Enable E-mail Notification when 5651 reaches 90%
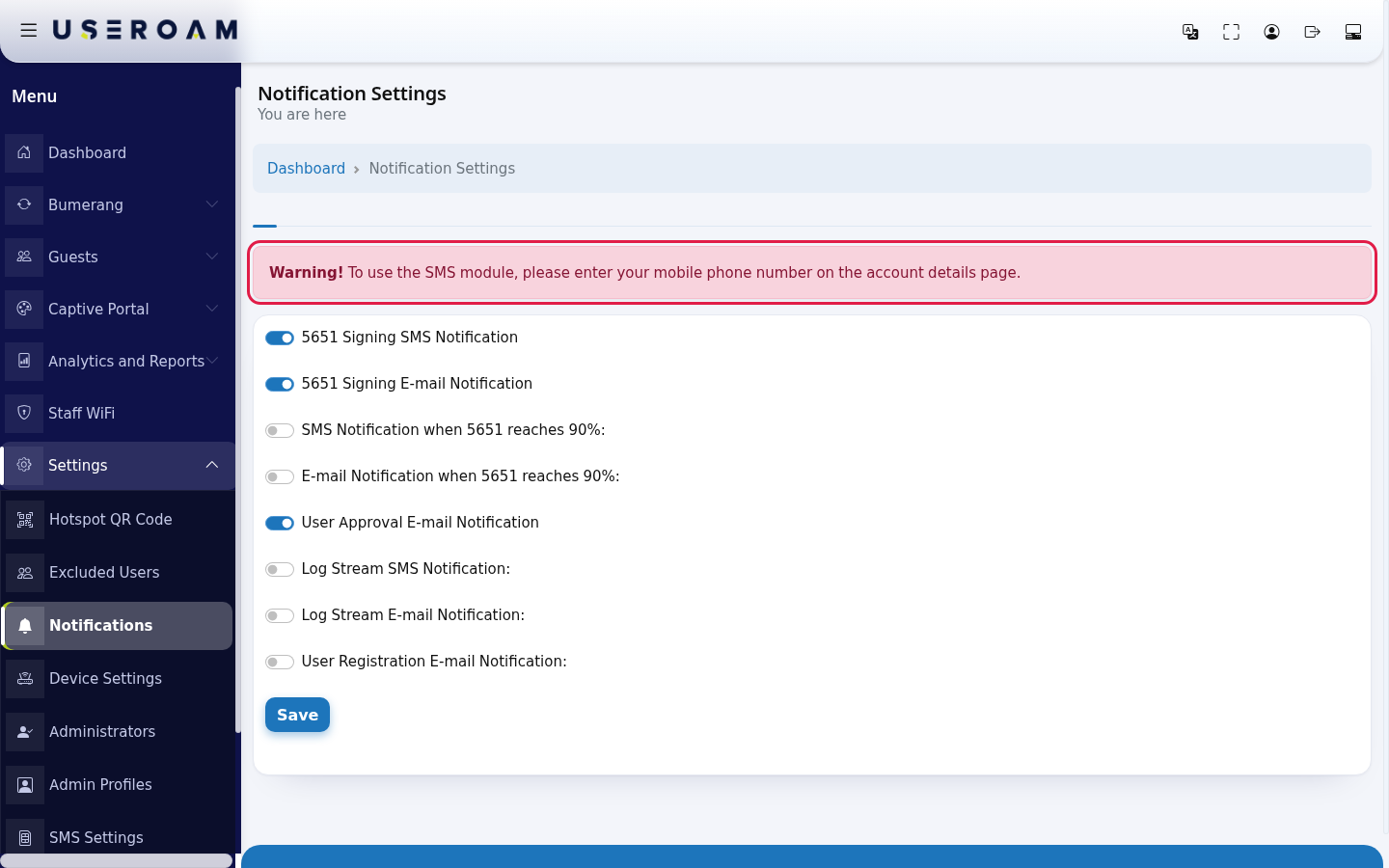1389x868 pixels. coord(280,476)
